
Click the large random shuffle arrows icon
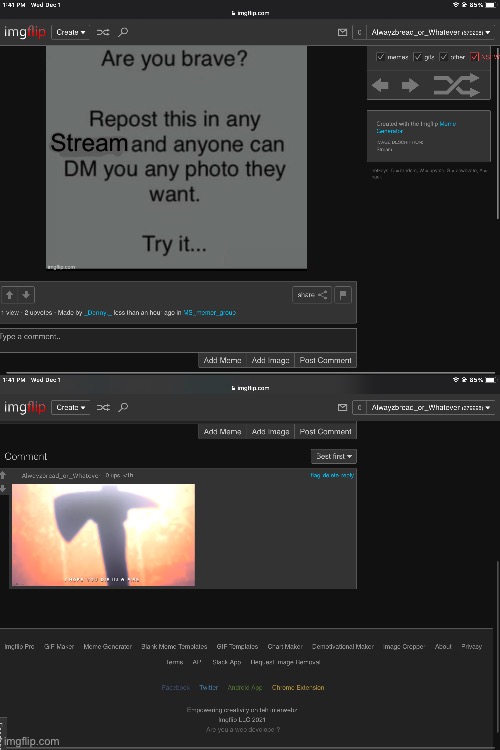(456, 86)
